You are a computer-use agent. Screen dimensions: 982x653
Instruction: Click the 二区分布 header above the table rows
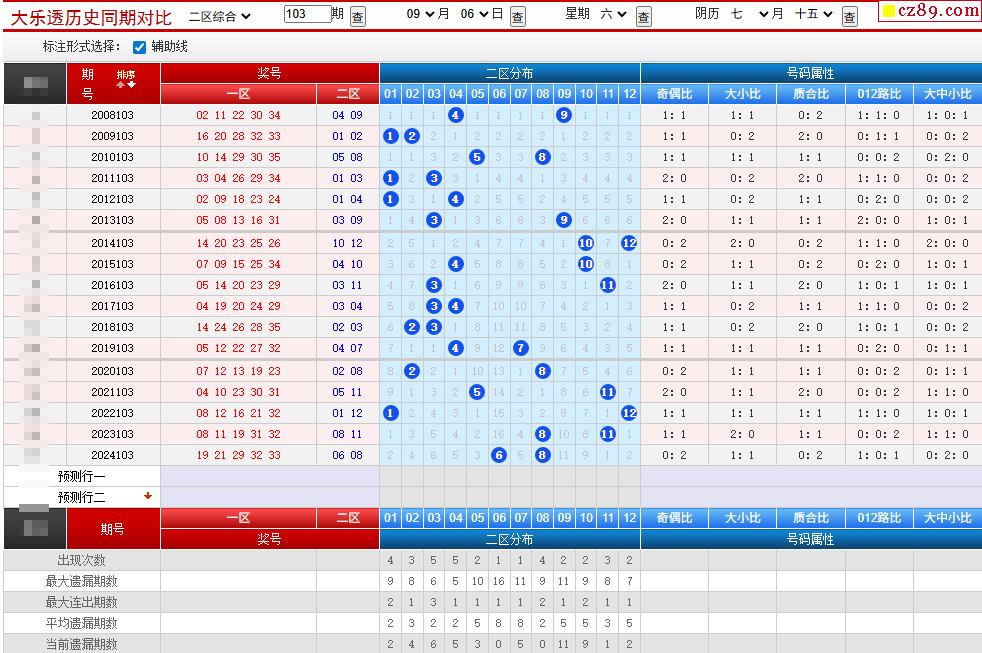coord(510,73)
